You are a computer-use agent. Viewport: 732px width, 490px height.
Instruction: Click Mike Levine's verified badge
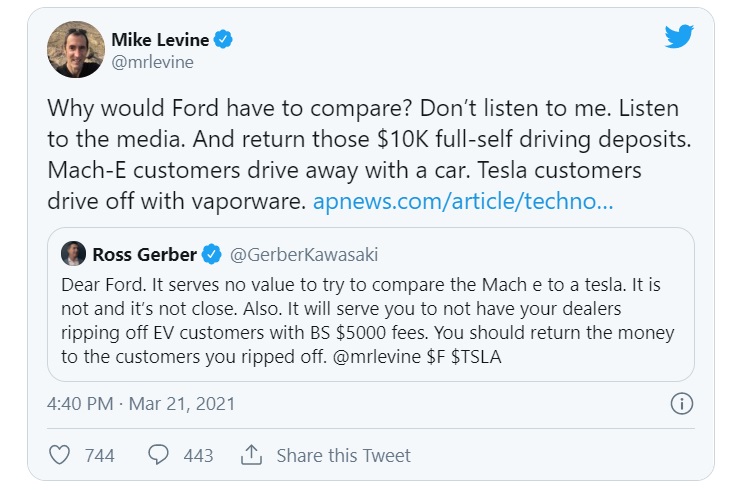pos(226,41)
